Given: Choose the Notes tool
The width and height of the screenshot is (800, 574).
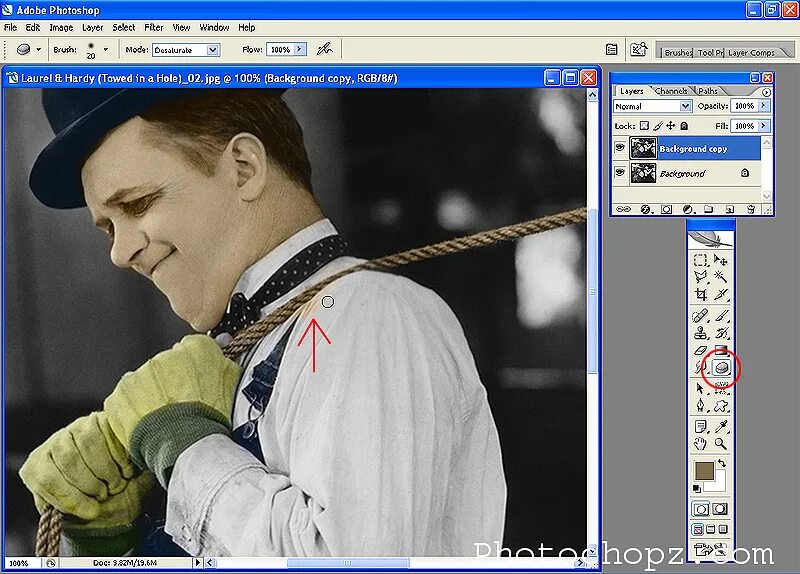Looking at the screenshot, I should click(x=701, y=427).
